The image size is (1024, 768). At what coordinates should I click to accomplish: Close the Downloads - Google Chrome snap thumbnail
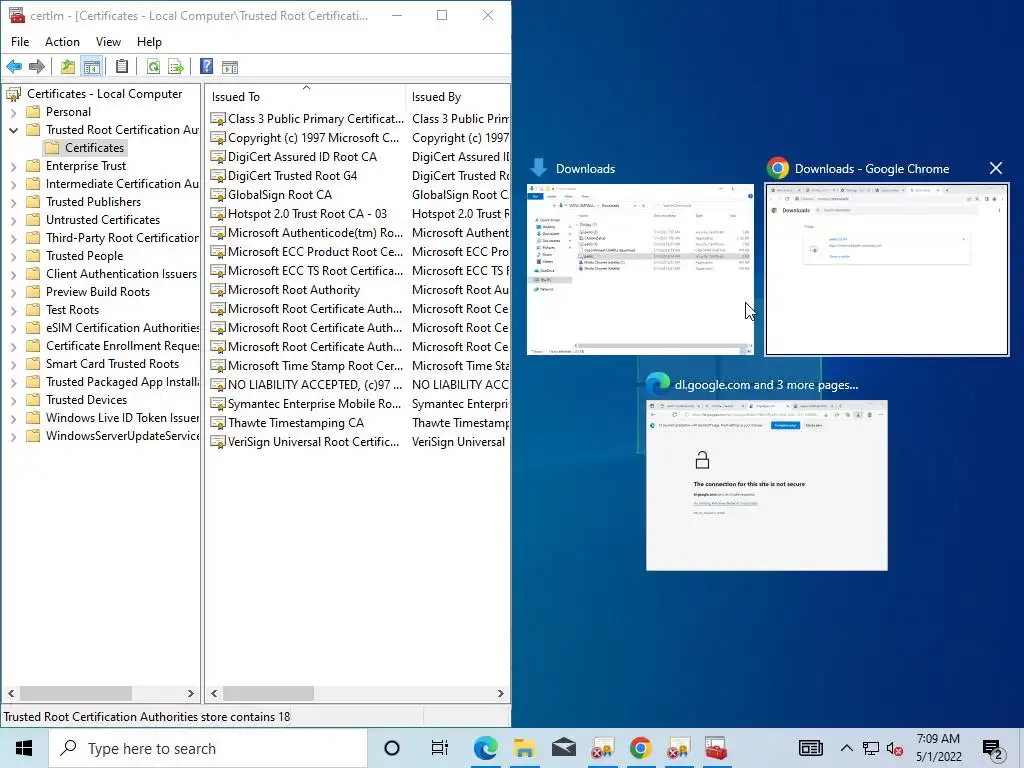(x=995, y=168)
